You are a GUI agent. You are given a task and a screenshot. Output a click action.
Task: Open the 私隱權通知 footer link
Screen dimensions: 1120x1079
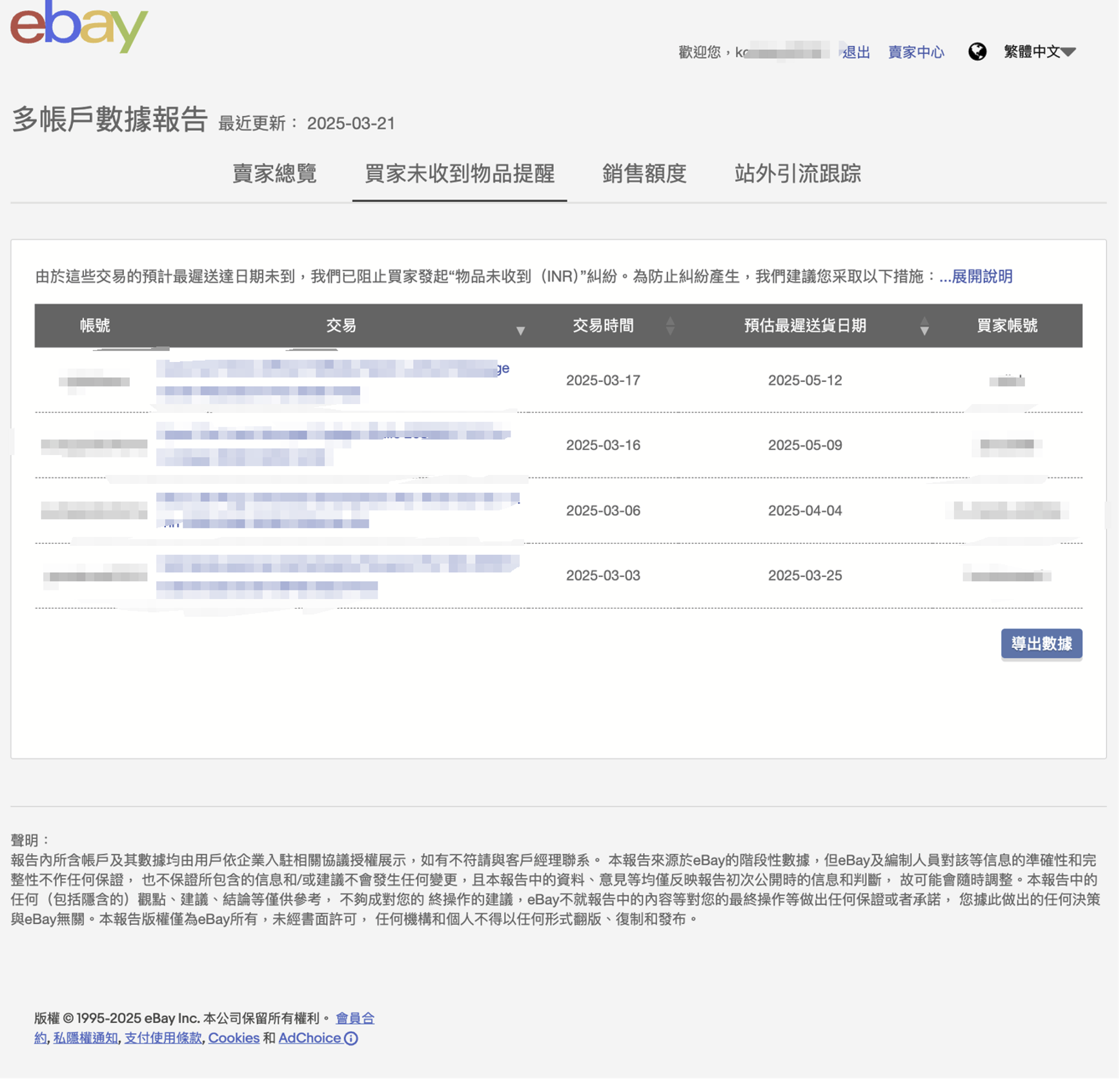[x=85, y=1038]
